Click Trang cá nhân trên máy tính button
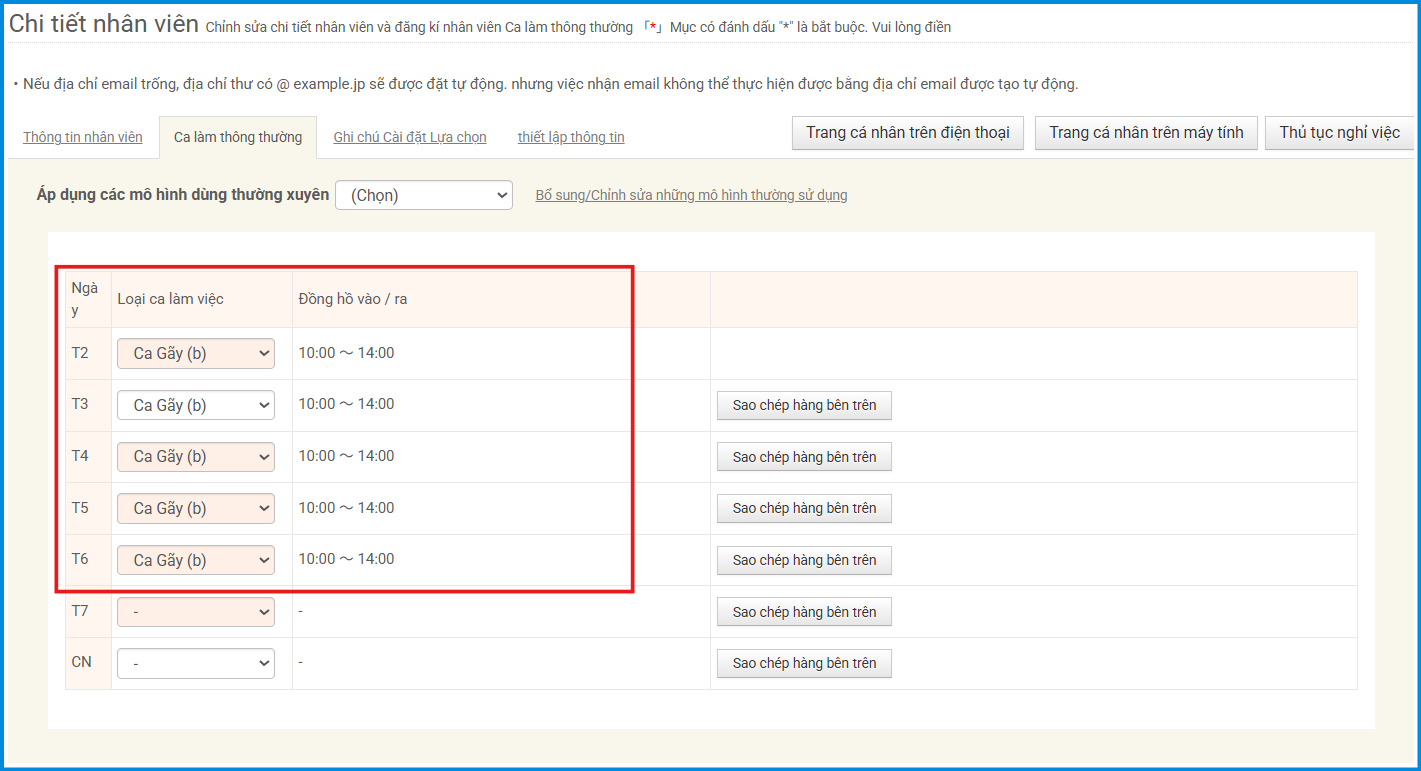 click(1146, 133)
